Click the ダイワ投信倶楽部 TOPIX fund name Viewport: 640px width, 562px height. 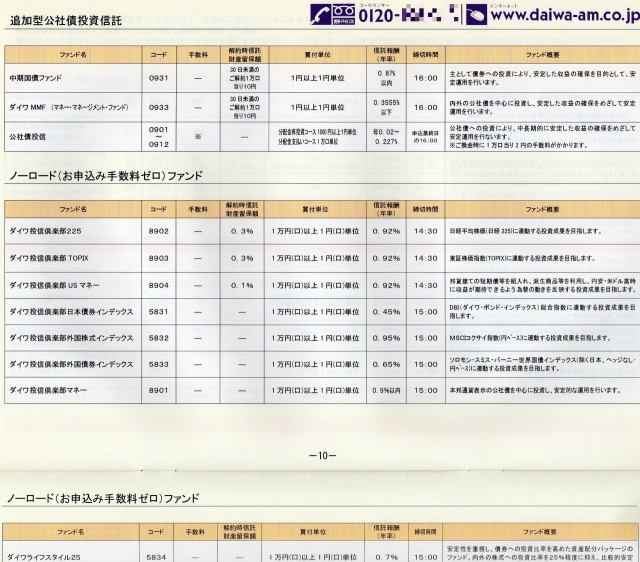click(49, 258)
